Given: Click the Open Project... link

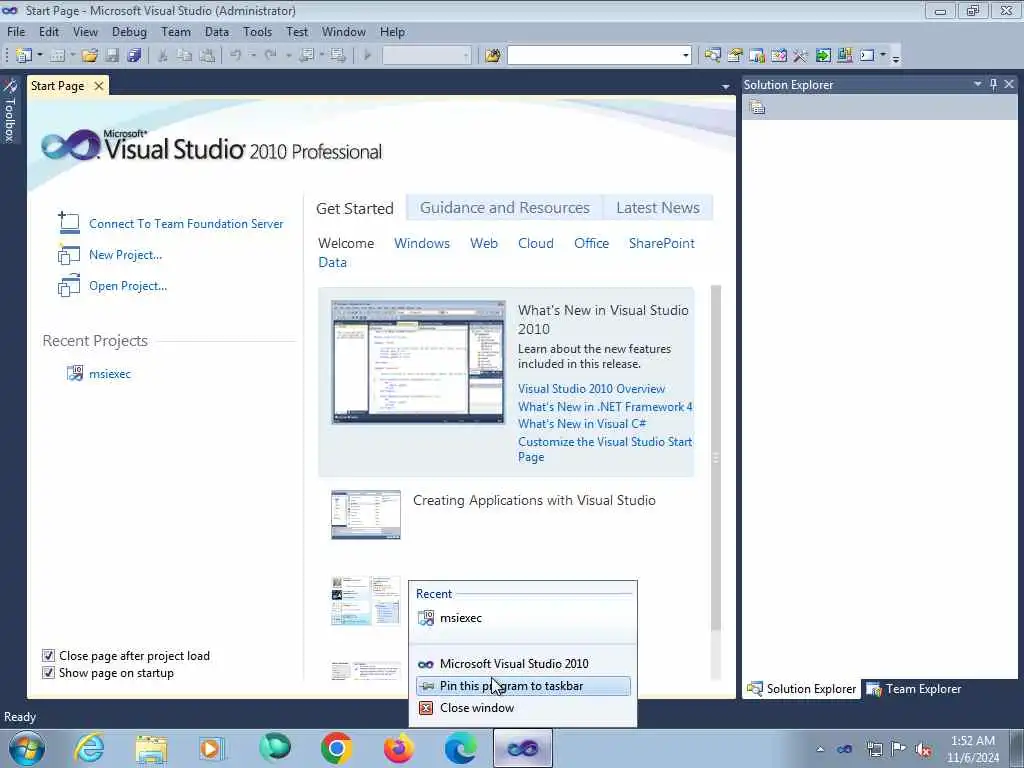Looking at the screenshot, I should click(x=128, y=285).
